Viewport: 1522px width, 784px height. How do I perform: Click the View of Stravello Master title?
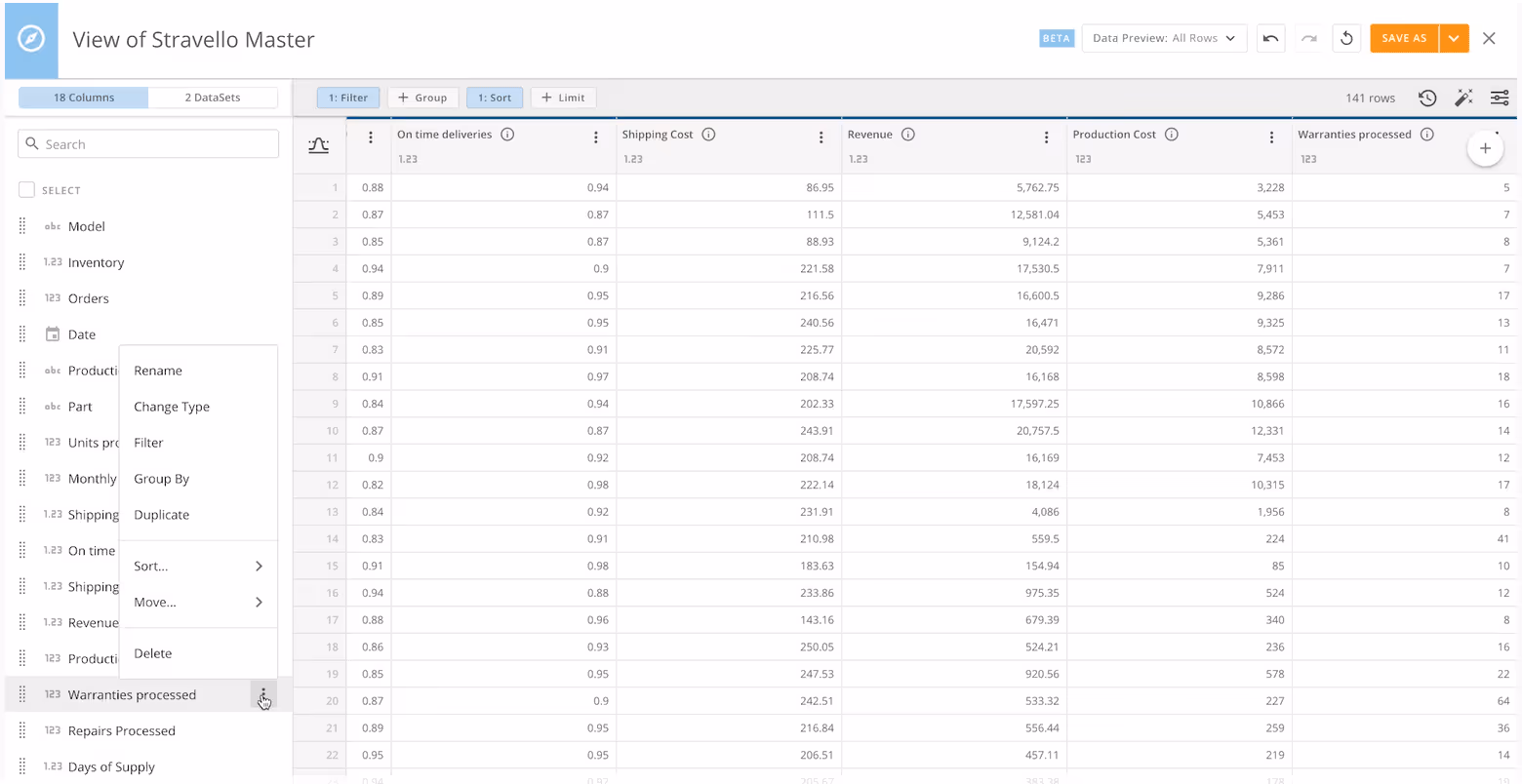point(193,40)
